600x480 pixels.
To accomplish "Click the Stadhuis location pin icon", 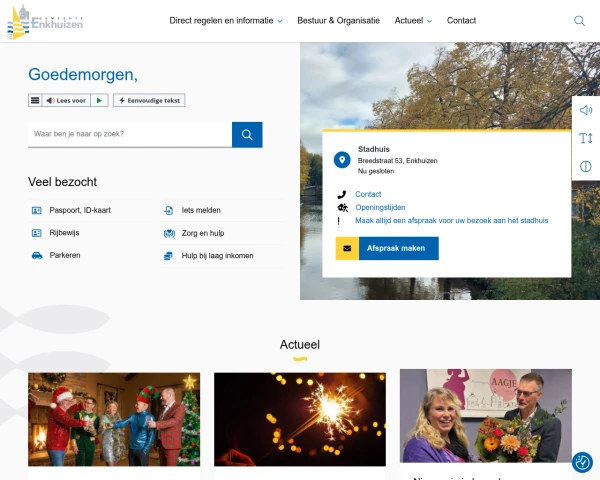I will click(342, 160).
